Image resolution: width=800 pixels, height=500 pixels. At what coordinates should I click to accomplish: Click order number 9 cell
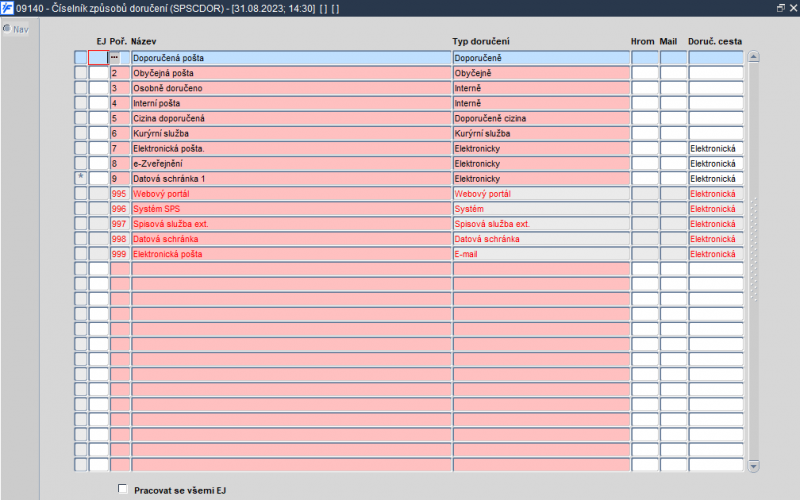120,179
